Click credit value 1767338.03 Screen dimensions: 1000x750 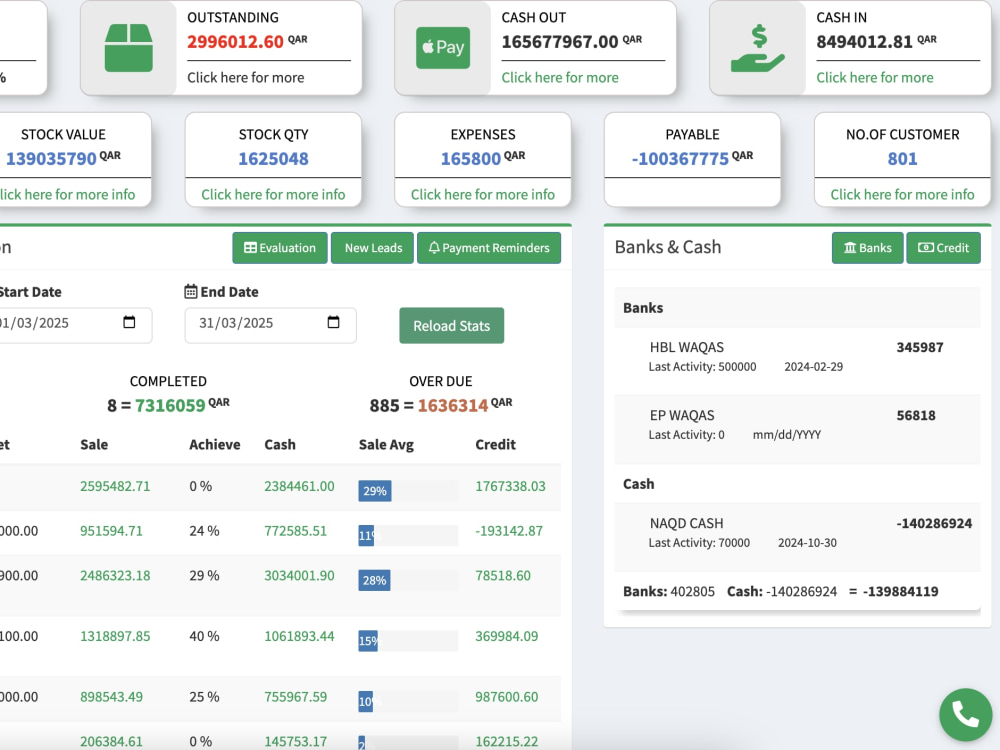(x=510, y=487)
